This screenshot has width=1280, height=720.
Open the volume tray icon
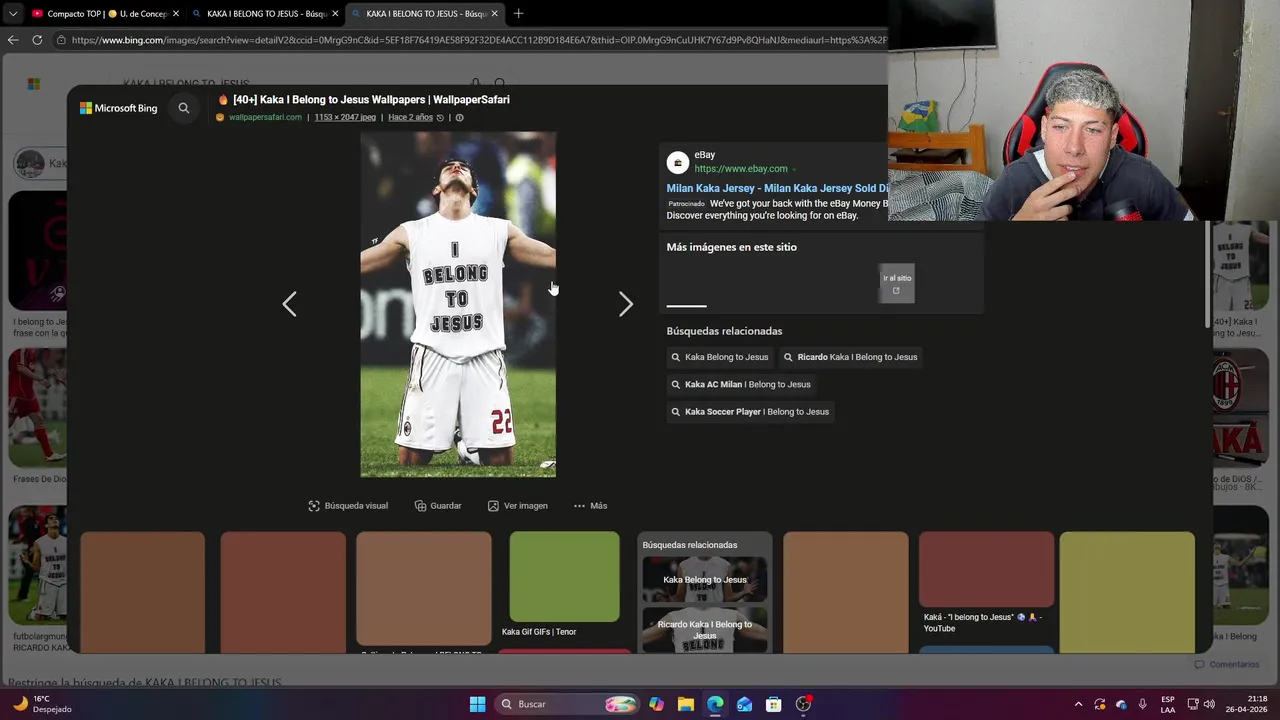coord(1209,704)
